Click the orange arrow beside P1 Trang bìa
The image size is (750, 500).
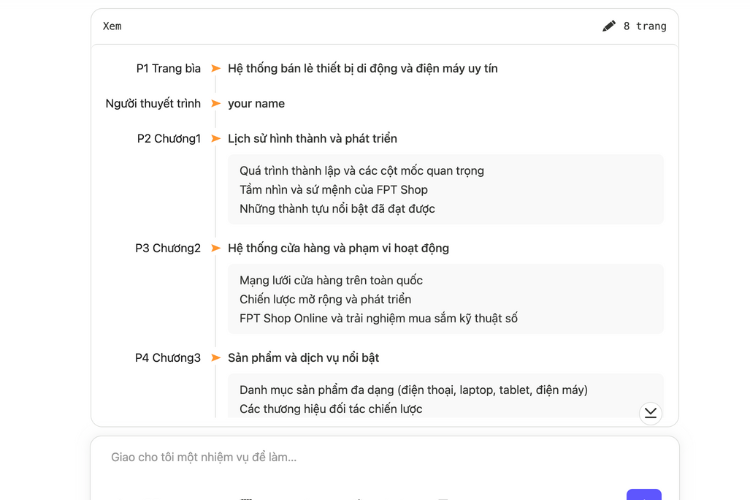[215, 69]
